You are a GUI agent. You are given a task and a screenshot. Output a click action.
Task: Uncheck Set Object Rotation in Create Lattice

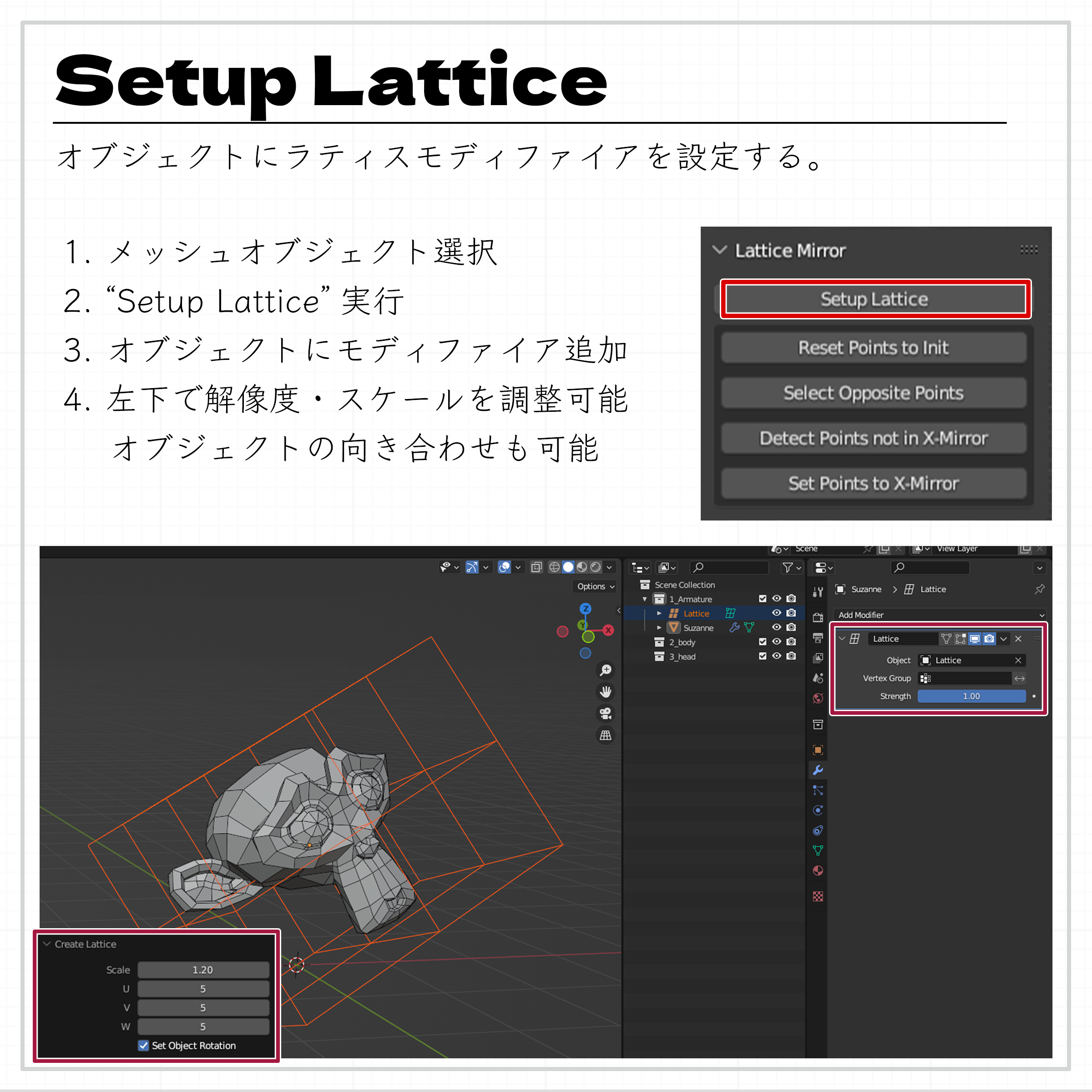pos(143,1046)
